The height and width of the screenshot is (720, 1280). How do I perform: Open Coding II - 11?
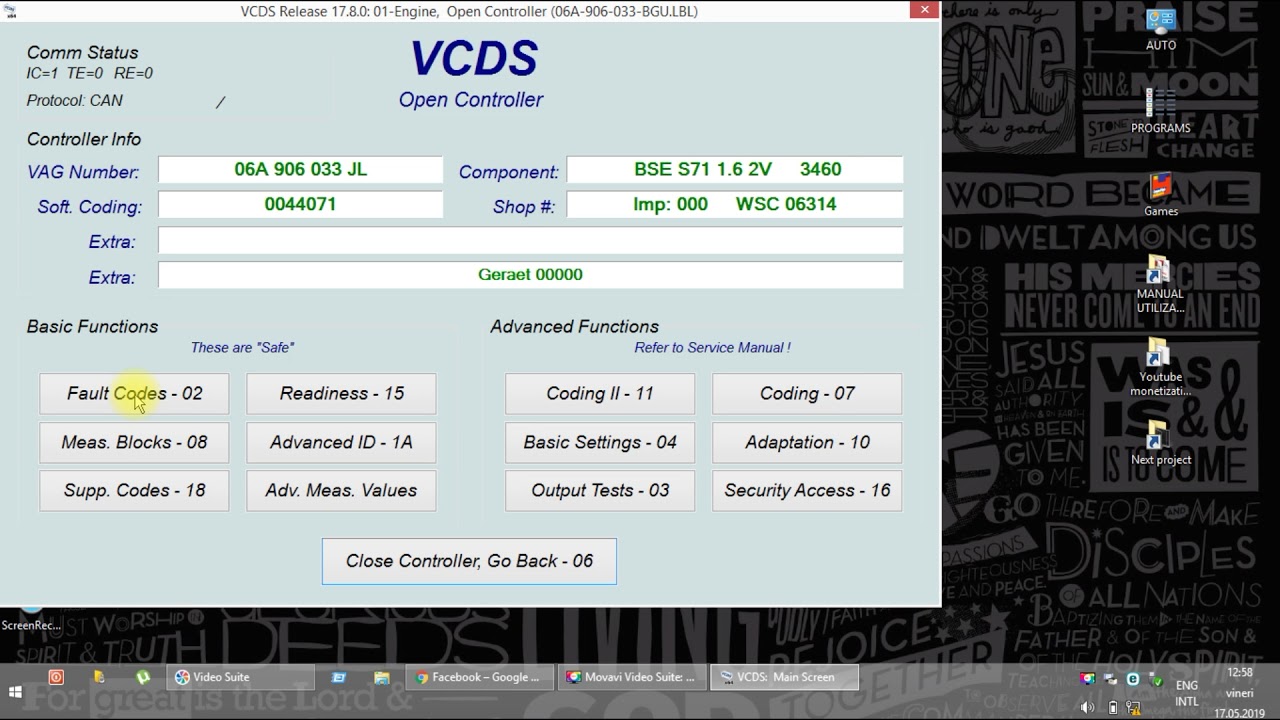click(600, 393)
